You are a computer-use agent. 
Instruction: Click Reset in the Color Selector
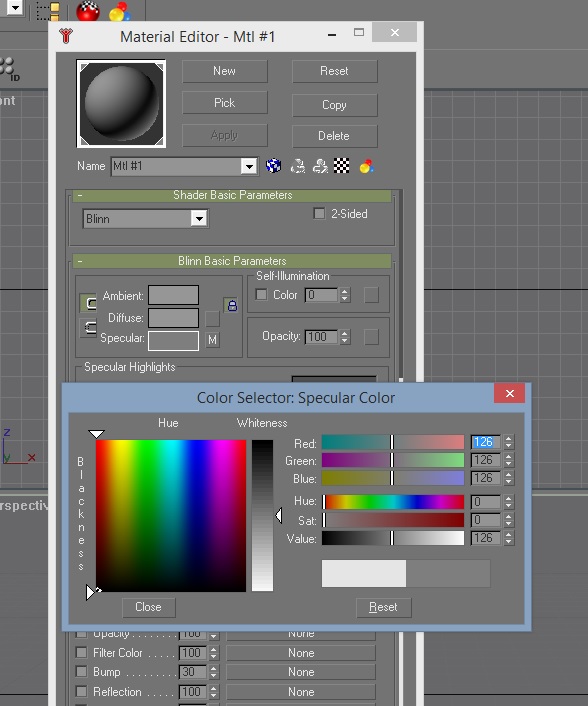pyautogui.click(x=383, y=607)
